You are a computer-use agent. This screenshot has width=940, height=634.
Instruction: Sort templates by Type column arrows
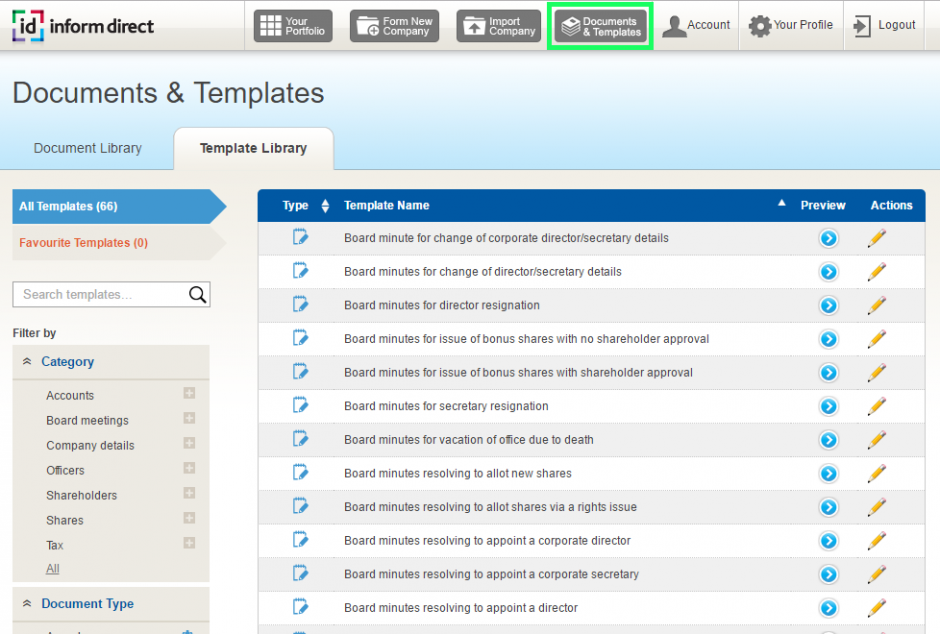[325, 206]
